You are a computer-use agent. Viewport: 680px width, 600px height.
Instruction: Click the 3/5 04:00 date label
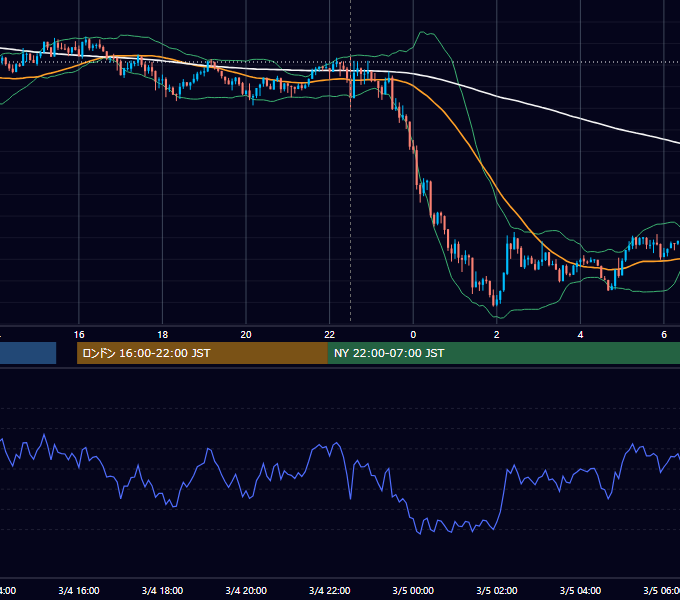point(580,590)
